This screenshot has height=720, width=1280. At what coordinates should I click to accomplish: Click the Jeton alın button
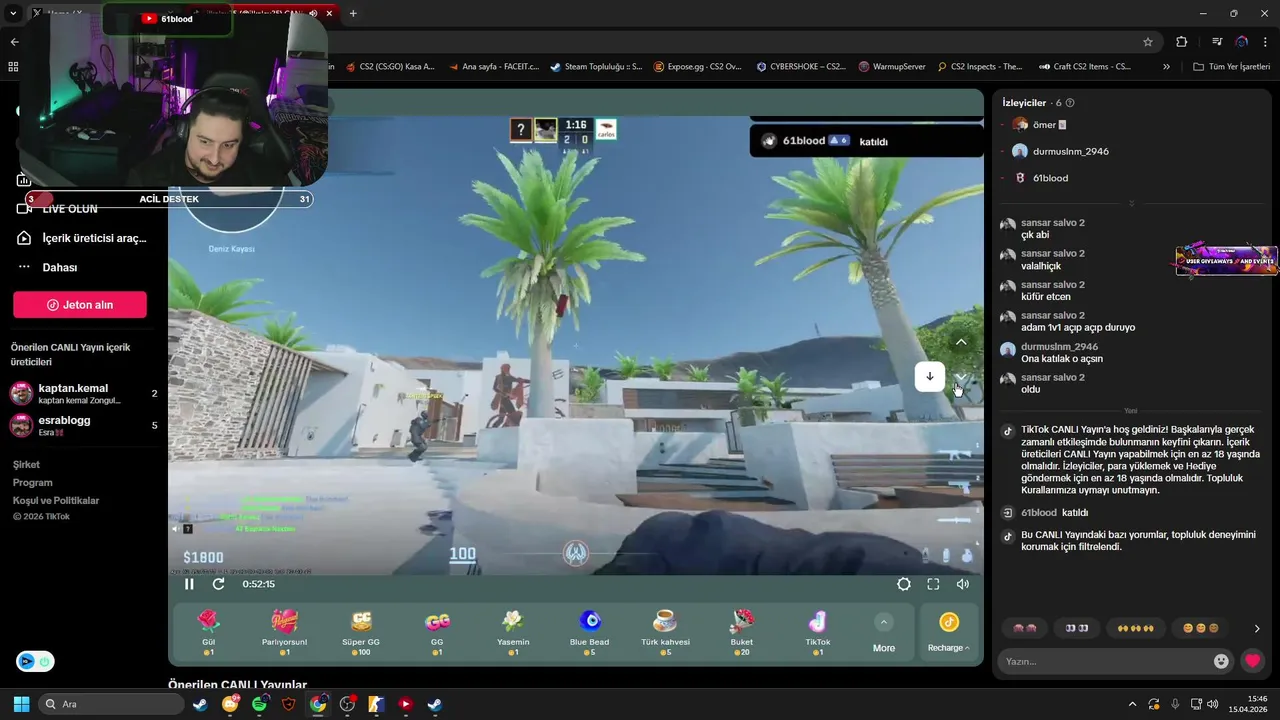[80, 305]
